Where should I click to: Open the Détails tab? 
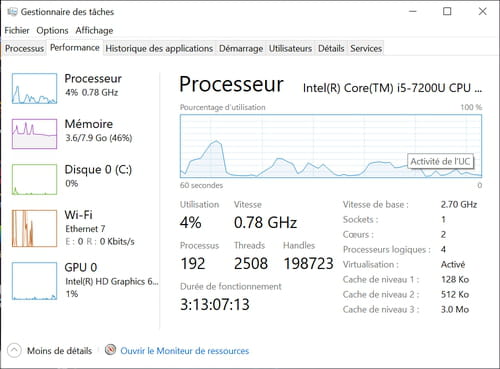[331, 48]
